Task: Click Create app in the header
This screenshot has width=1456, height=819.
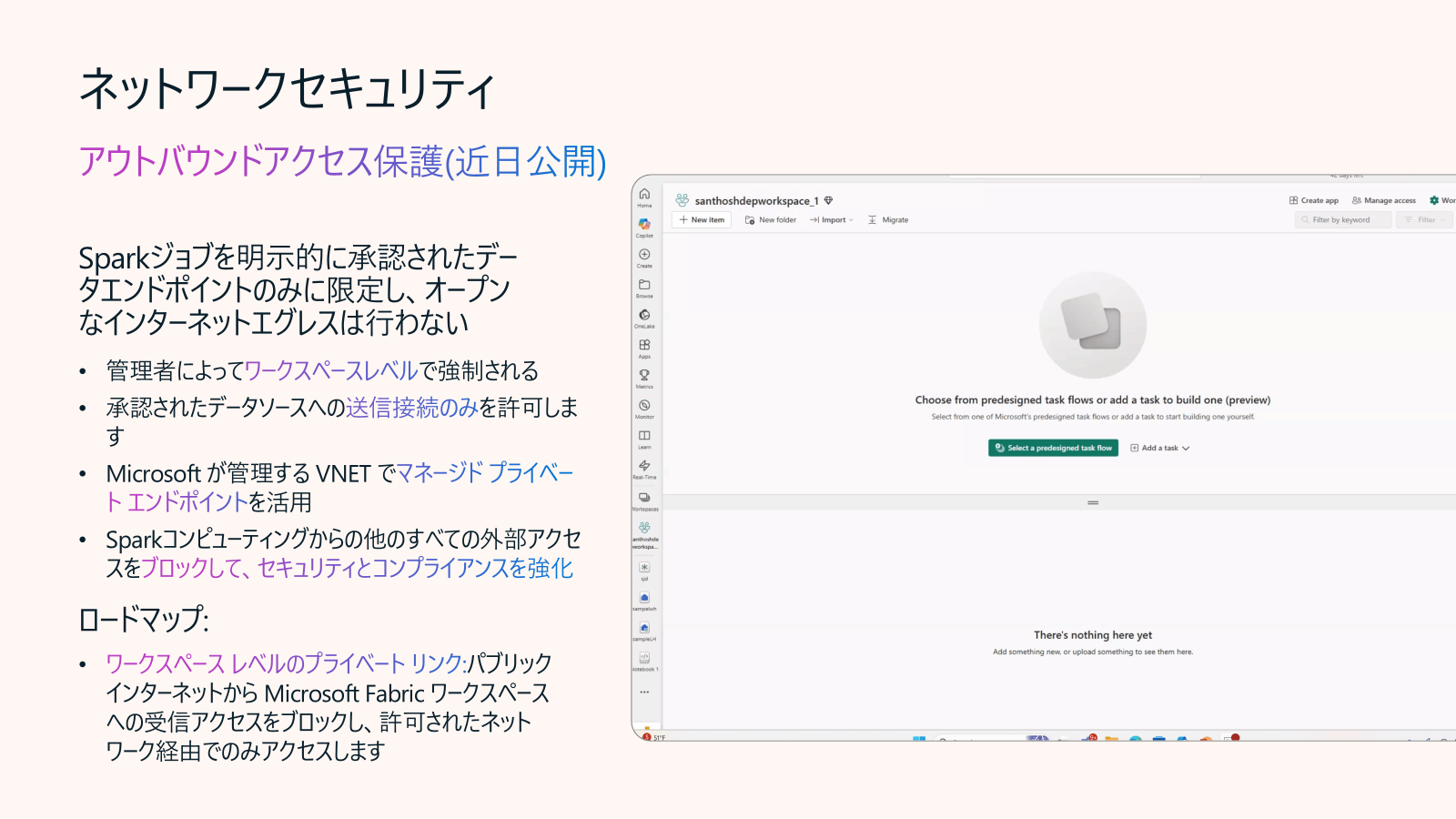Action: [1313, 200]
